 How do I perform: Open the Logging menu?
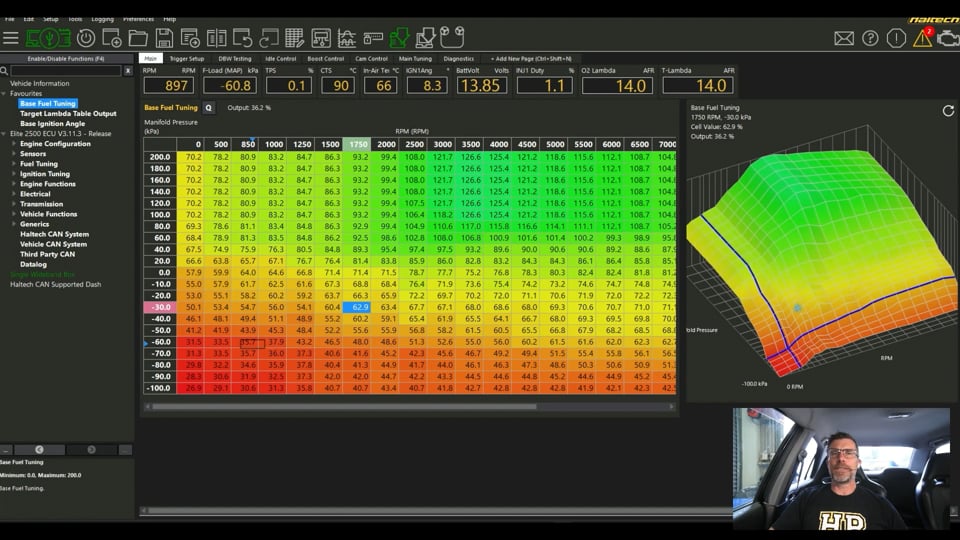click(x=102, y=19)
